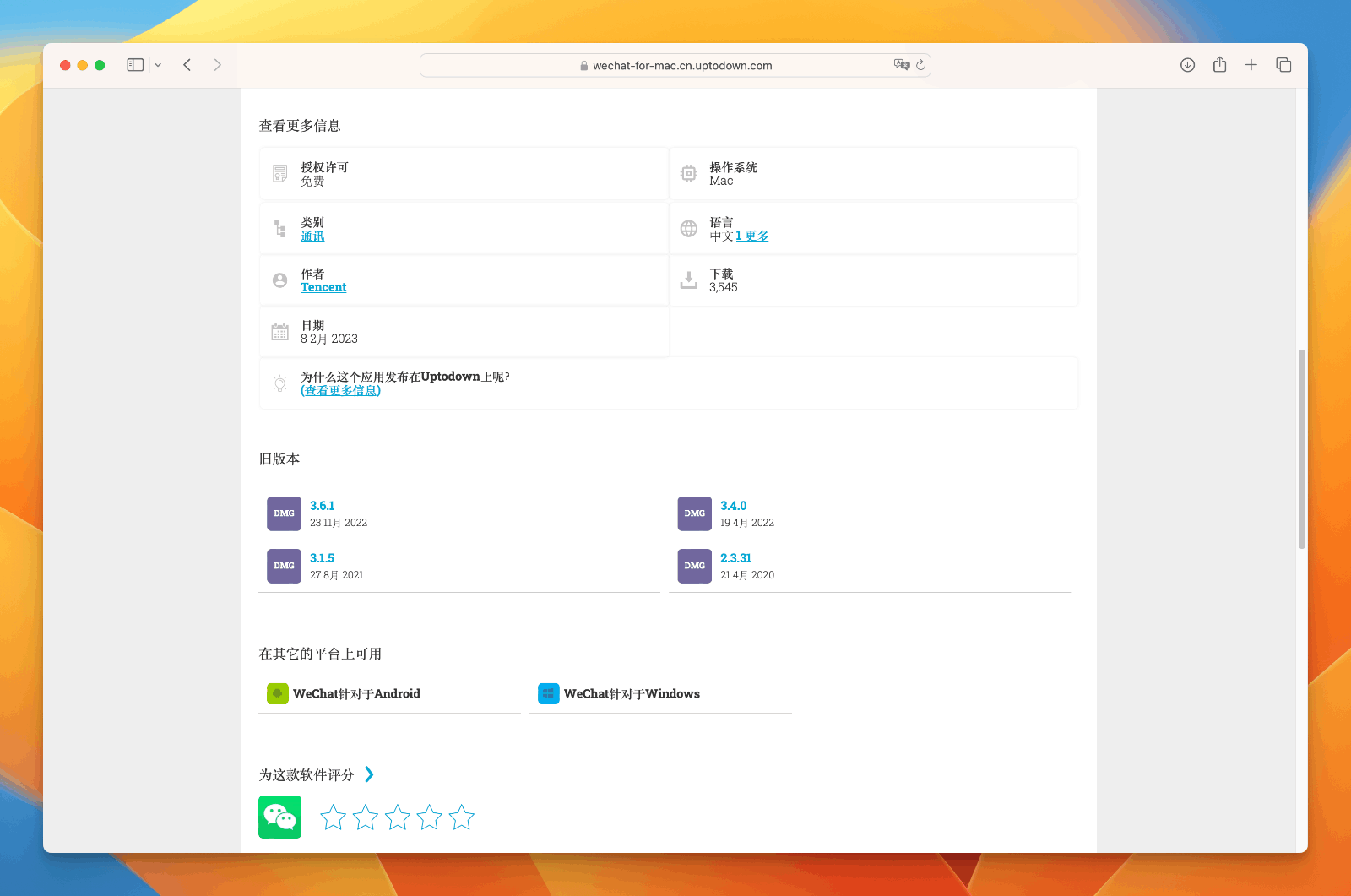Click the license document icon

(x=280, y=174)
